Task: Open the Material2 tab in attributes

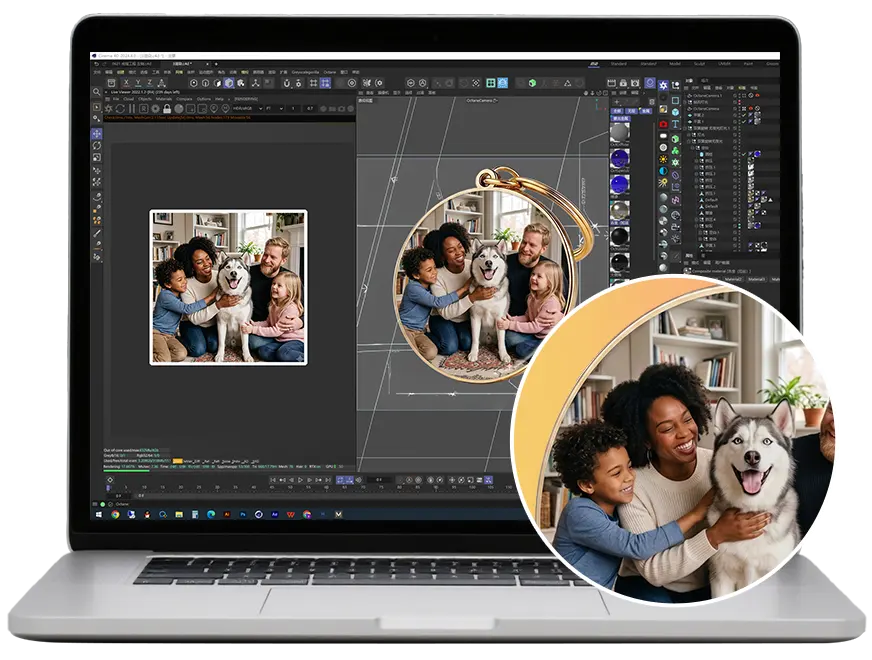Action: tap(732, 279)
